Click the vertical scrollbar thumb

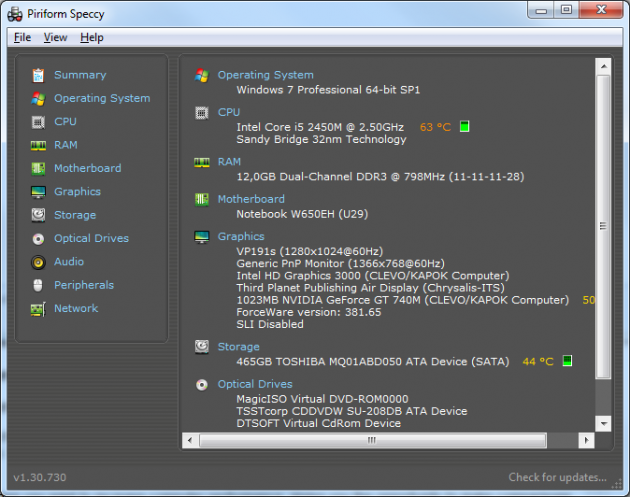click(x=603, y=226)
